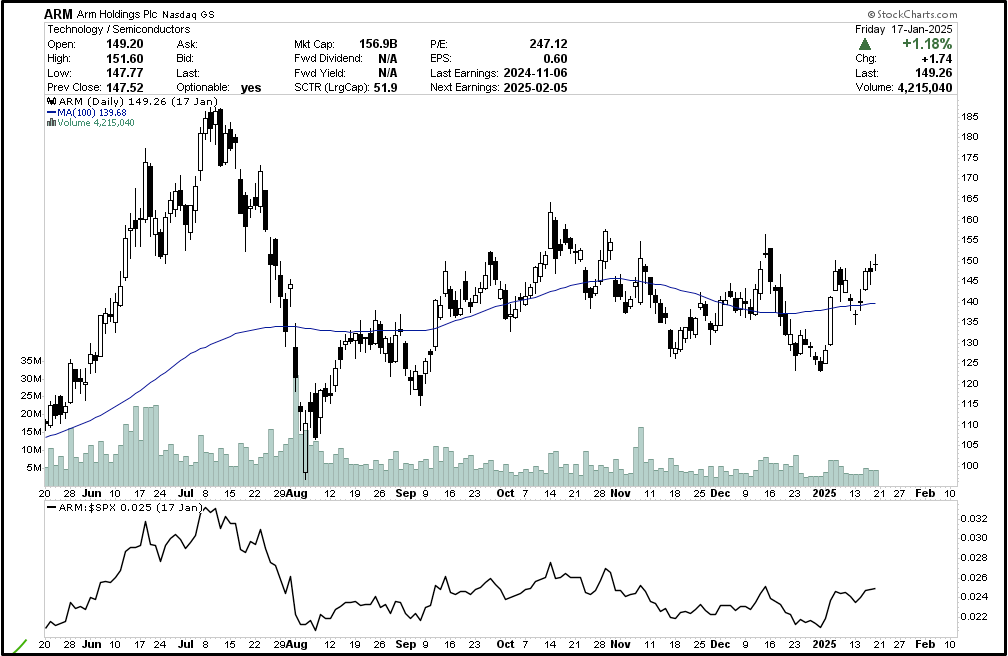Click the 0.022 ratio axis label
The width and height of the screenshot is (1008, 656).
pyautogui.click(x=973, y=617)
